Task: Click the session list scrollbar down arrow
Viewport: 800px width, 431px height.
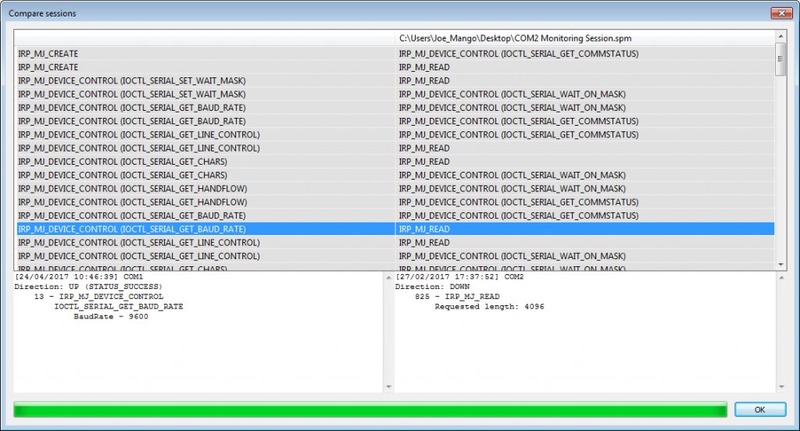Action: (780, 264)
